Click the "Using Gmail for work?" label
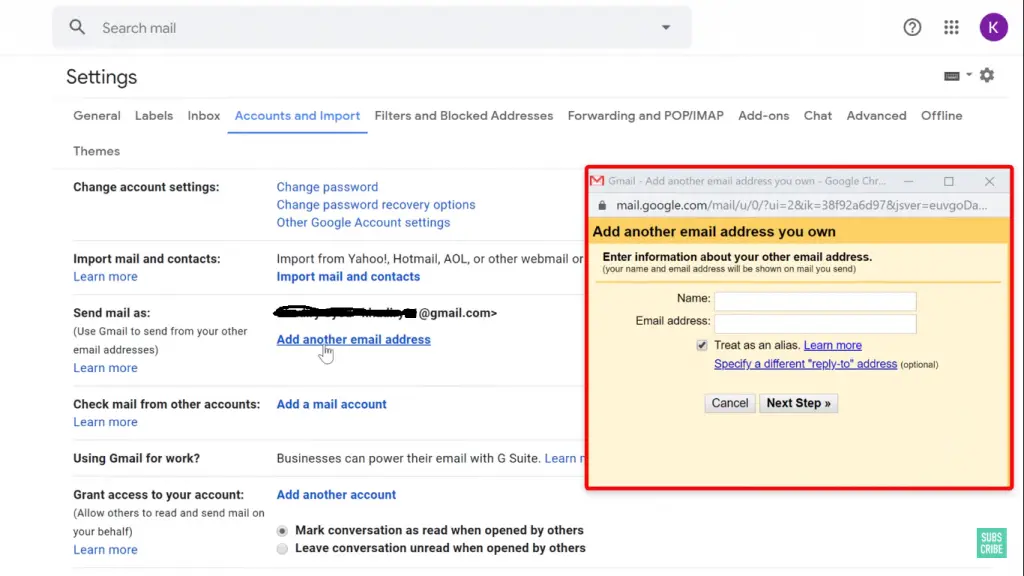The width and height of the screenshot is (1024, 576). [x=136, y=458]
